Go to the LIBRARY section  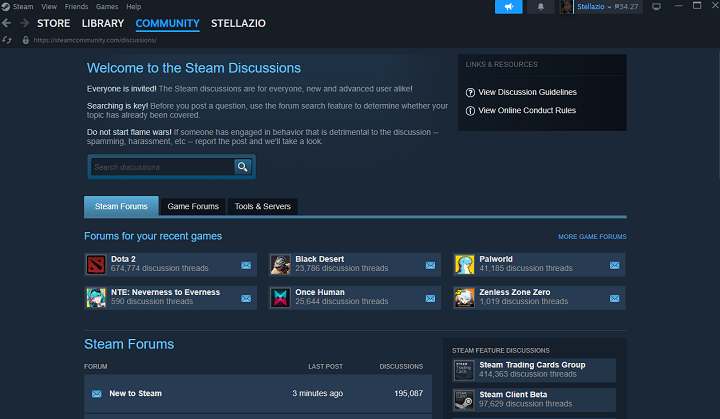tap(103, 23)
